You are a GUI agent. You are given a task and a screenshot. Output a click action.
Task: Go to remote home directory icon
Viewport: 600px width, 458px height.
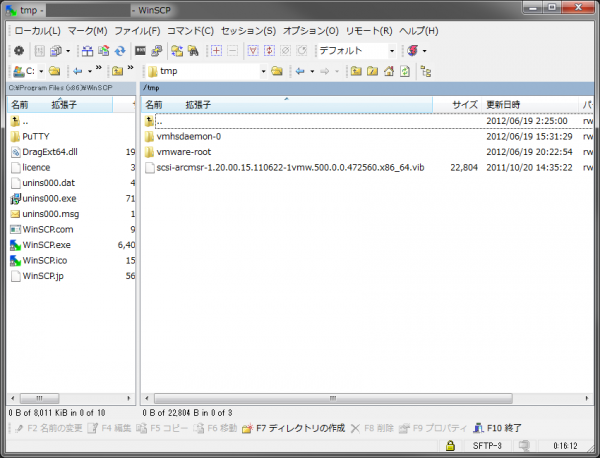389,71
